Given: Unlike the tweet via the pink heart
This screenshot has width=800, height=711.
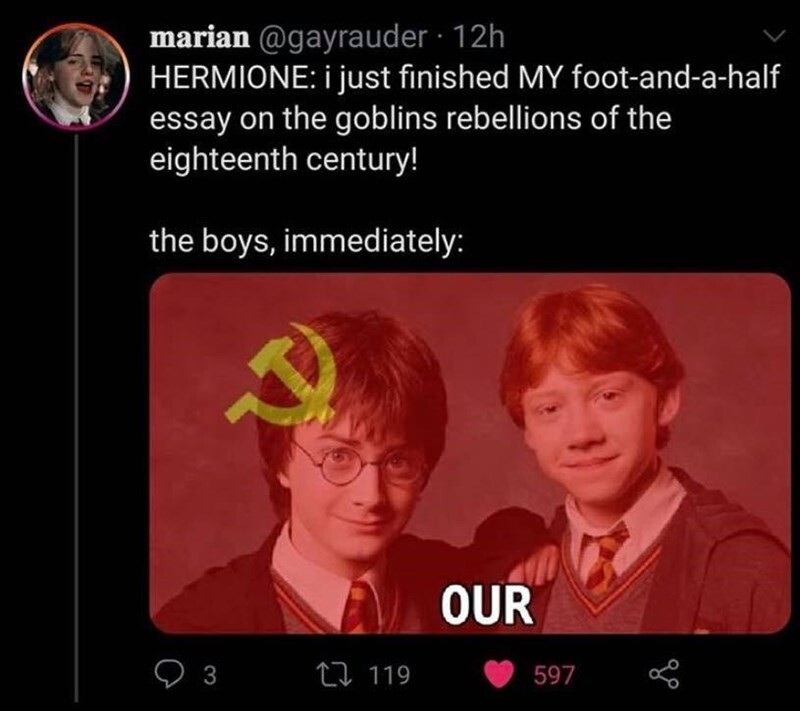Looking at the screenshot, I should (498, 674).
